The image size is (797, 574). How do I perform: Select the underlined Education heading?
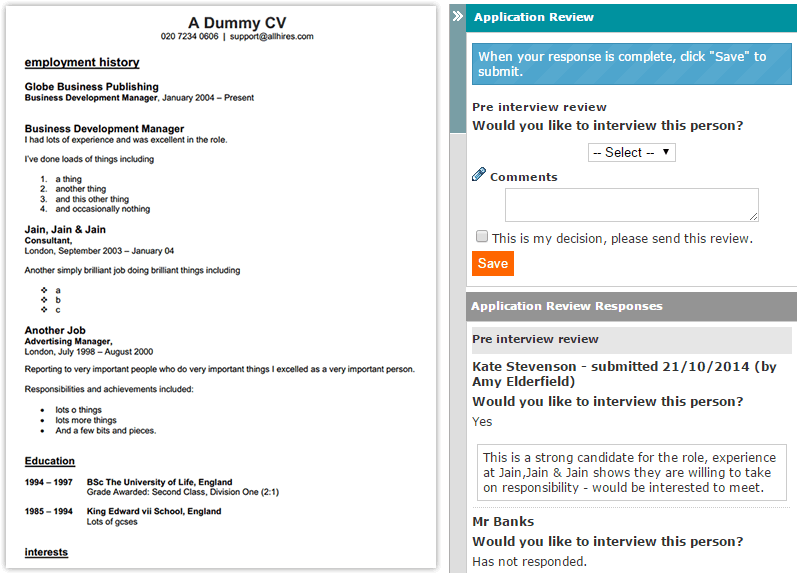pos(50,461)
